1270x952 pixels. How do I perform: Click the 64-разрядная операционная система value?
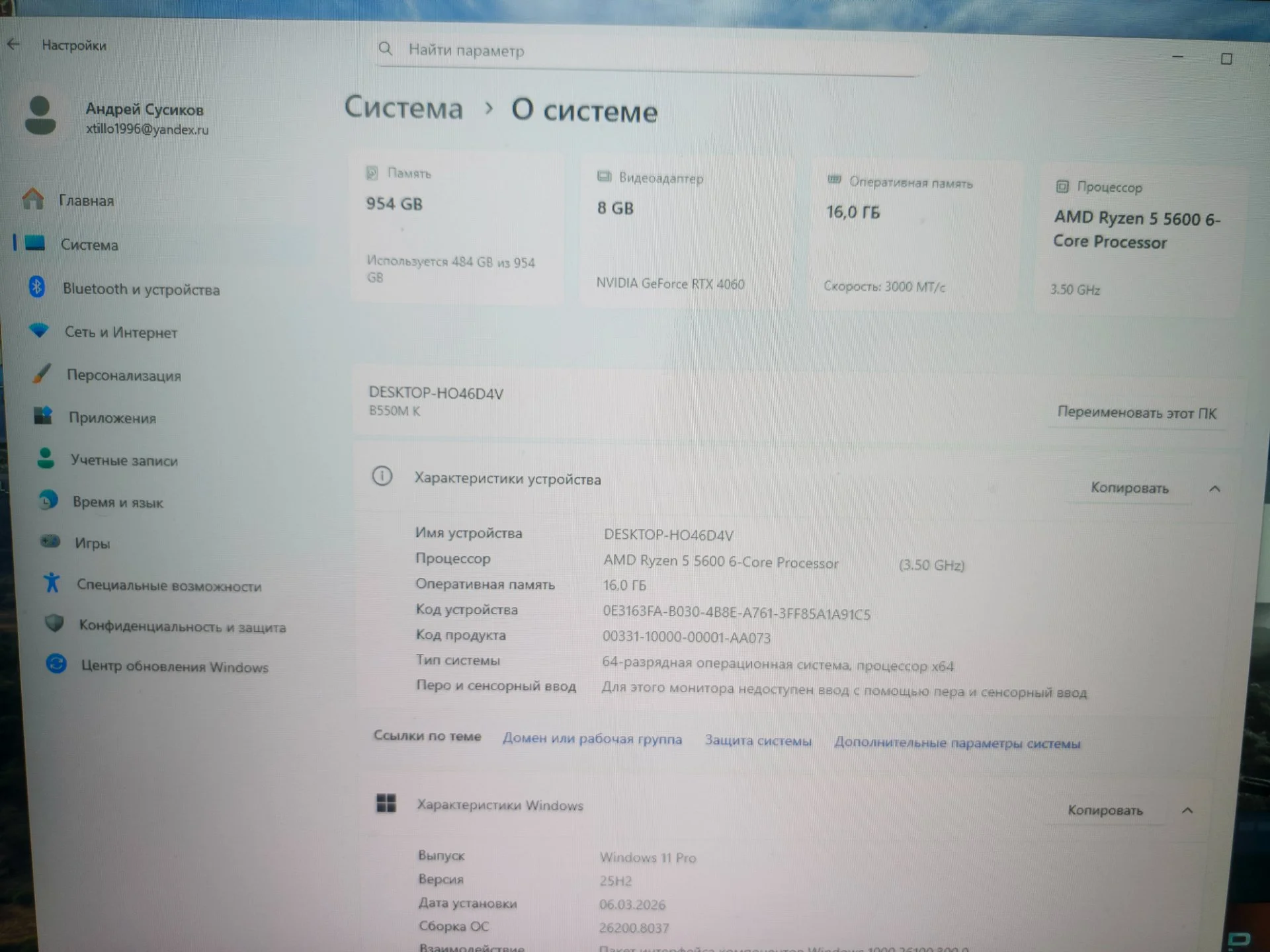tap(778, 664)
